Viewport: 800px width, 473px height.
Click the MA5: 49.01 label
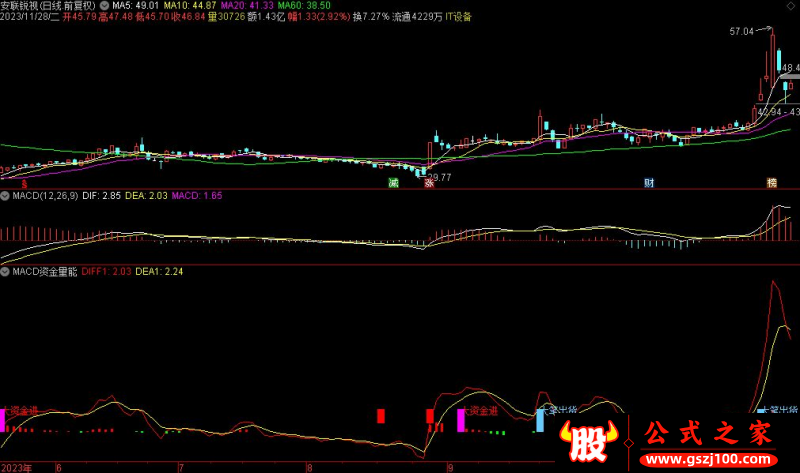tap(135, 6)
